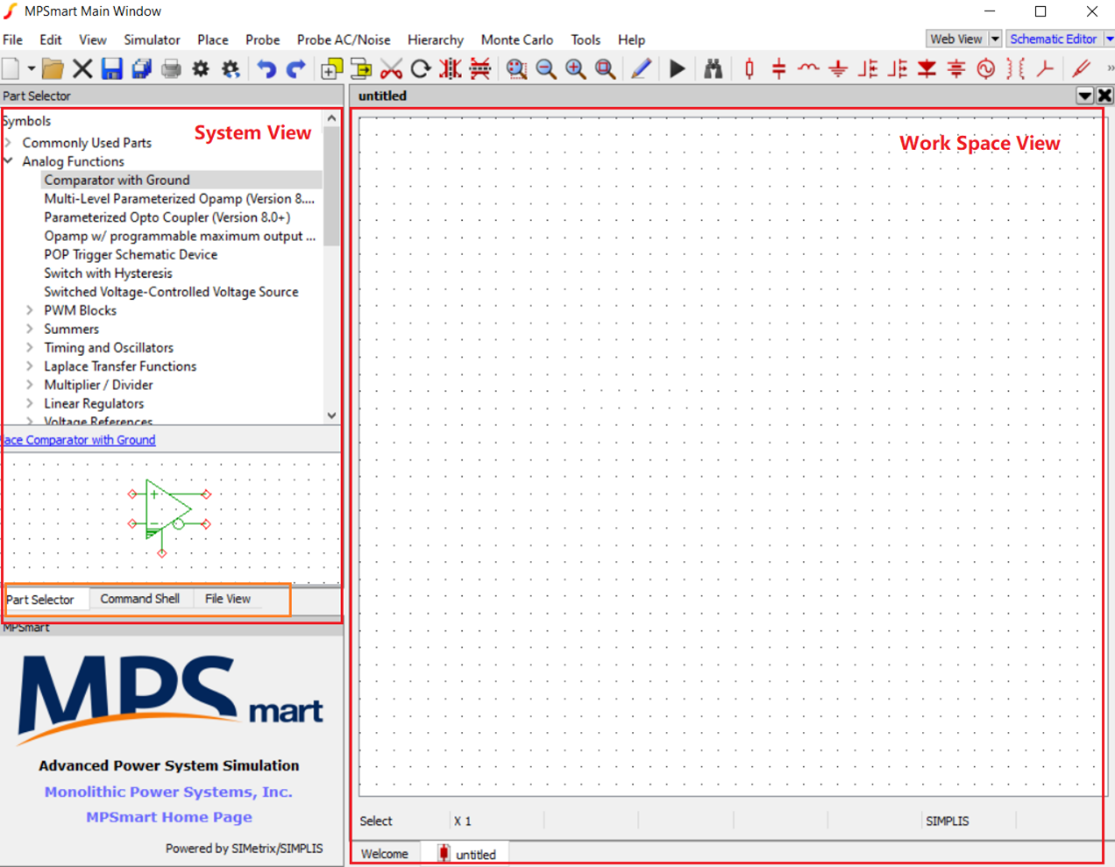Click the duplicate icon with yellow square
This screenshot has width=1115, height=867.
(x=331, y=69)
